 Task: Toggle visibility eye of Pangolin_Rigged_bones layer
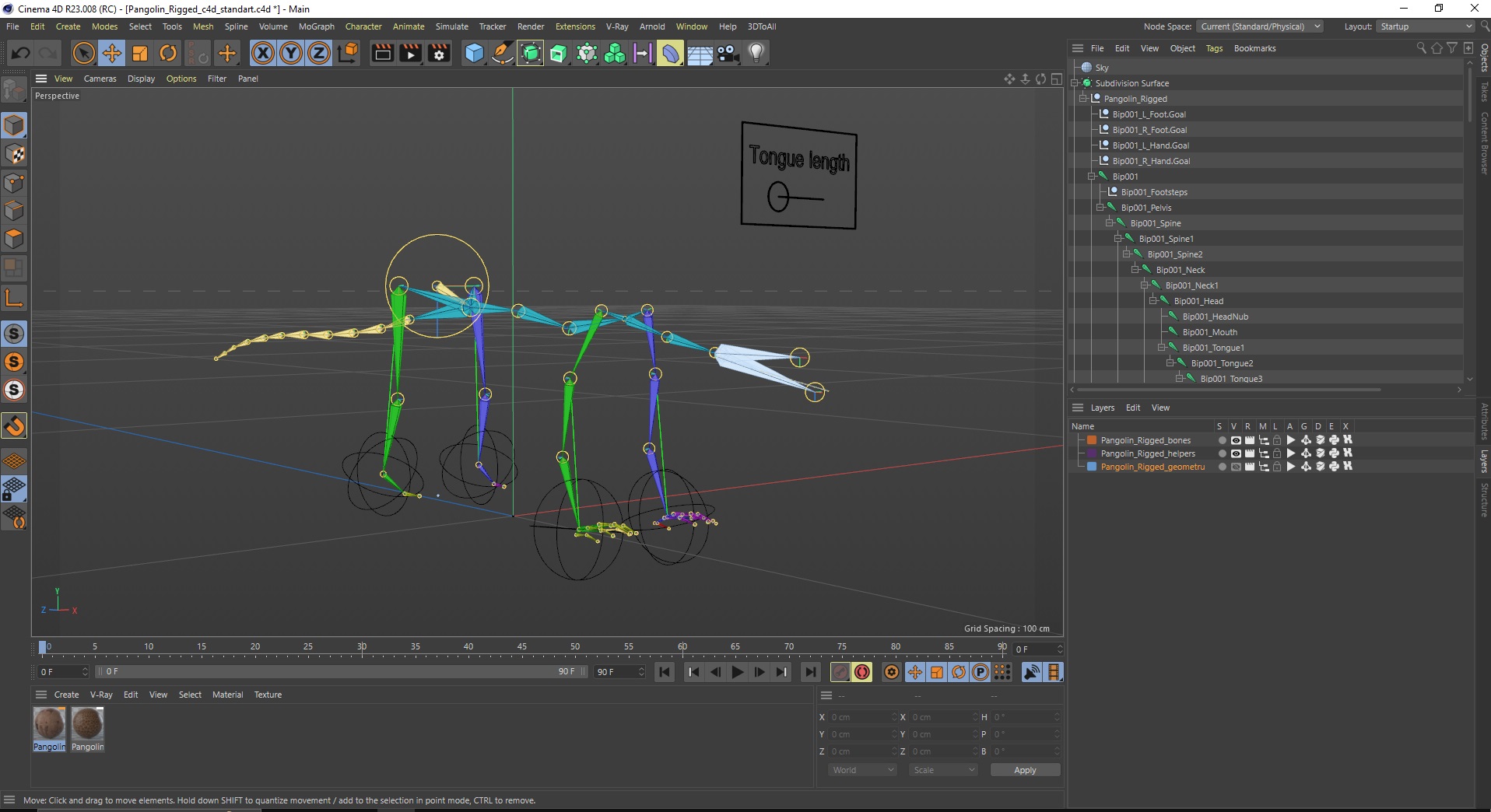(x=1236, y=440)
